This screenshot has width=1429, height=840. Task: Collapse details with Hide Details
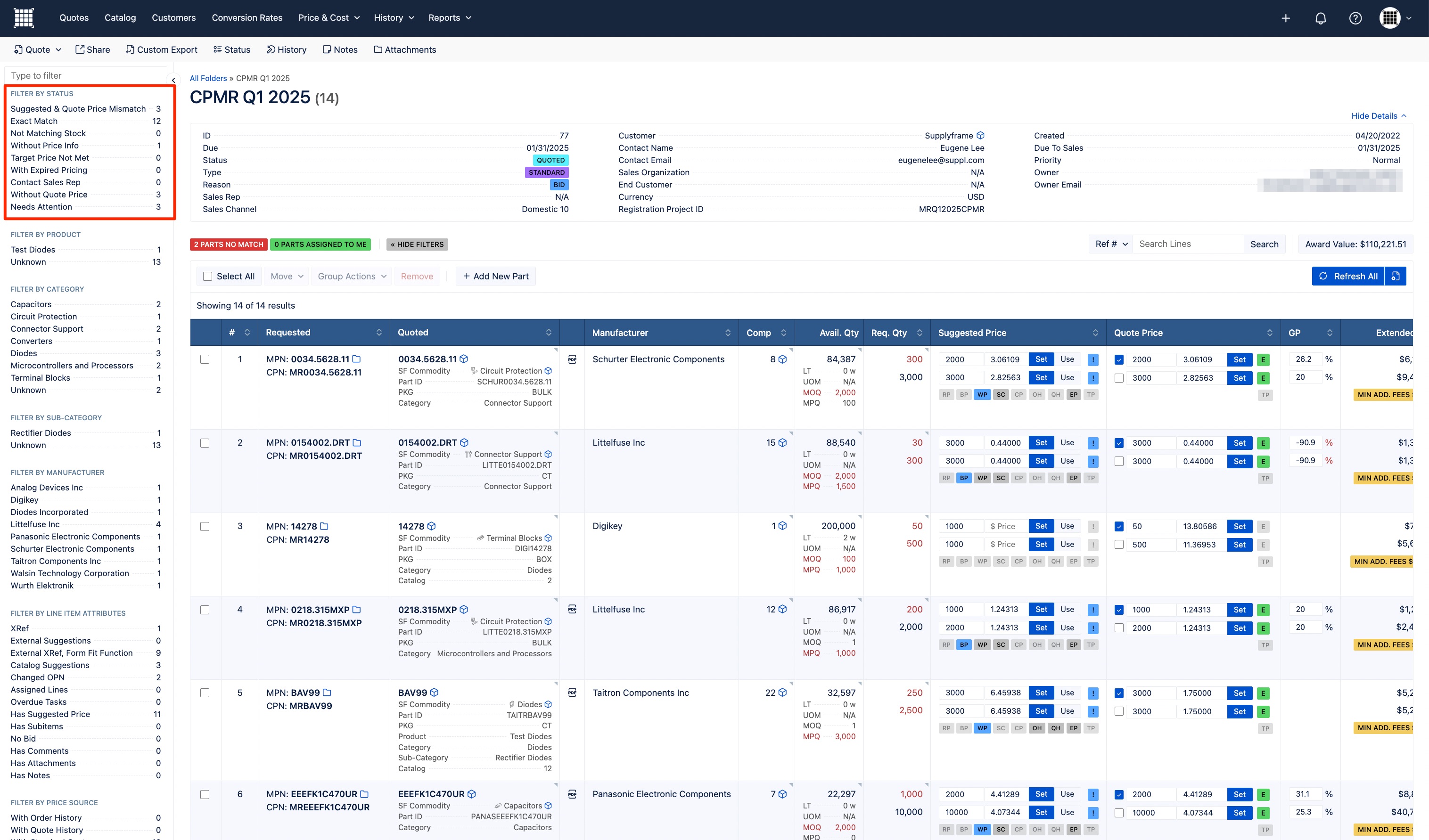1379,115
